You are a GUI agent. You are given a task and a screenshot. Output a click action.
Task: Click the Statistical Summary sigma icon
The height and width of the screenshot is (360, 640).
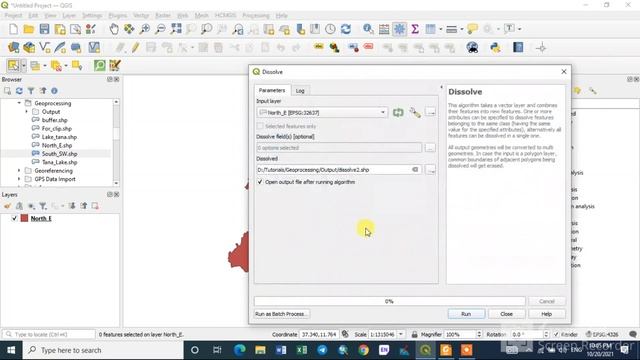415,29
